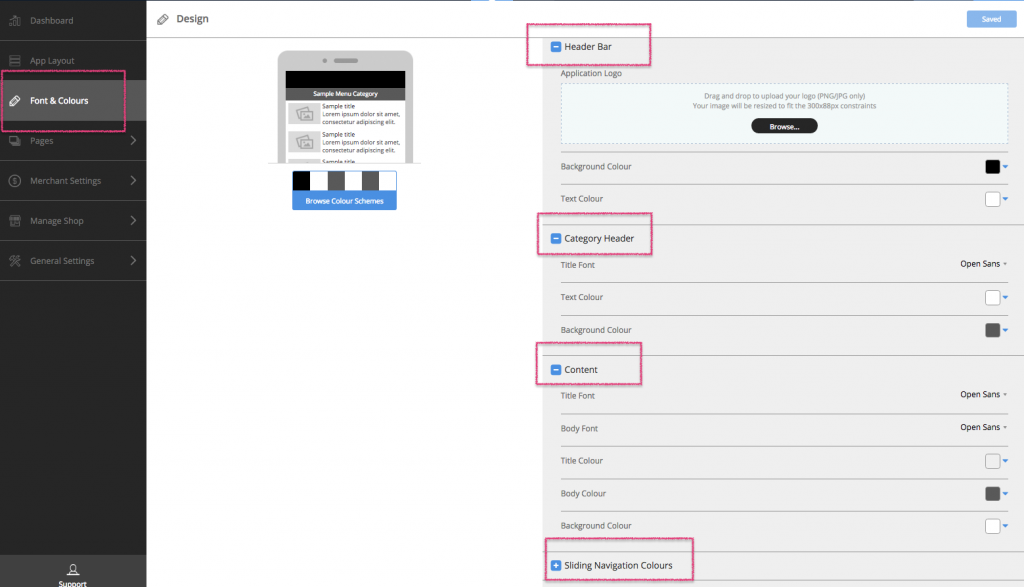Click the Support icon at the bottom

73,570
